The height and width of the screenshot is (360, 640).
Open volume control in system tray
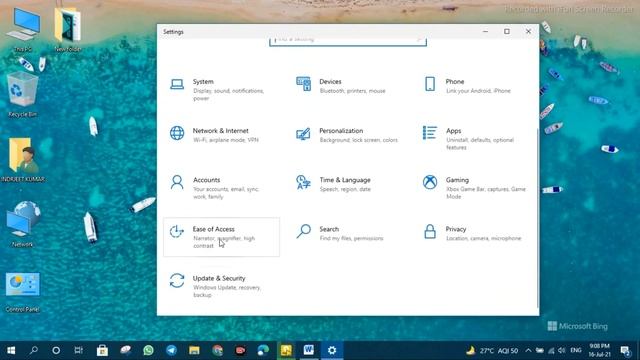tap(562, 350)
